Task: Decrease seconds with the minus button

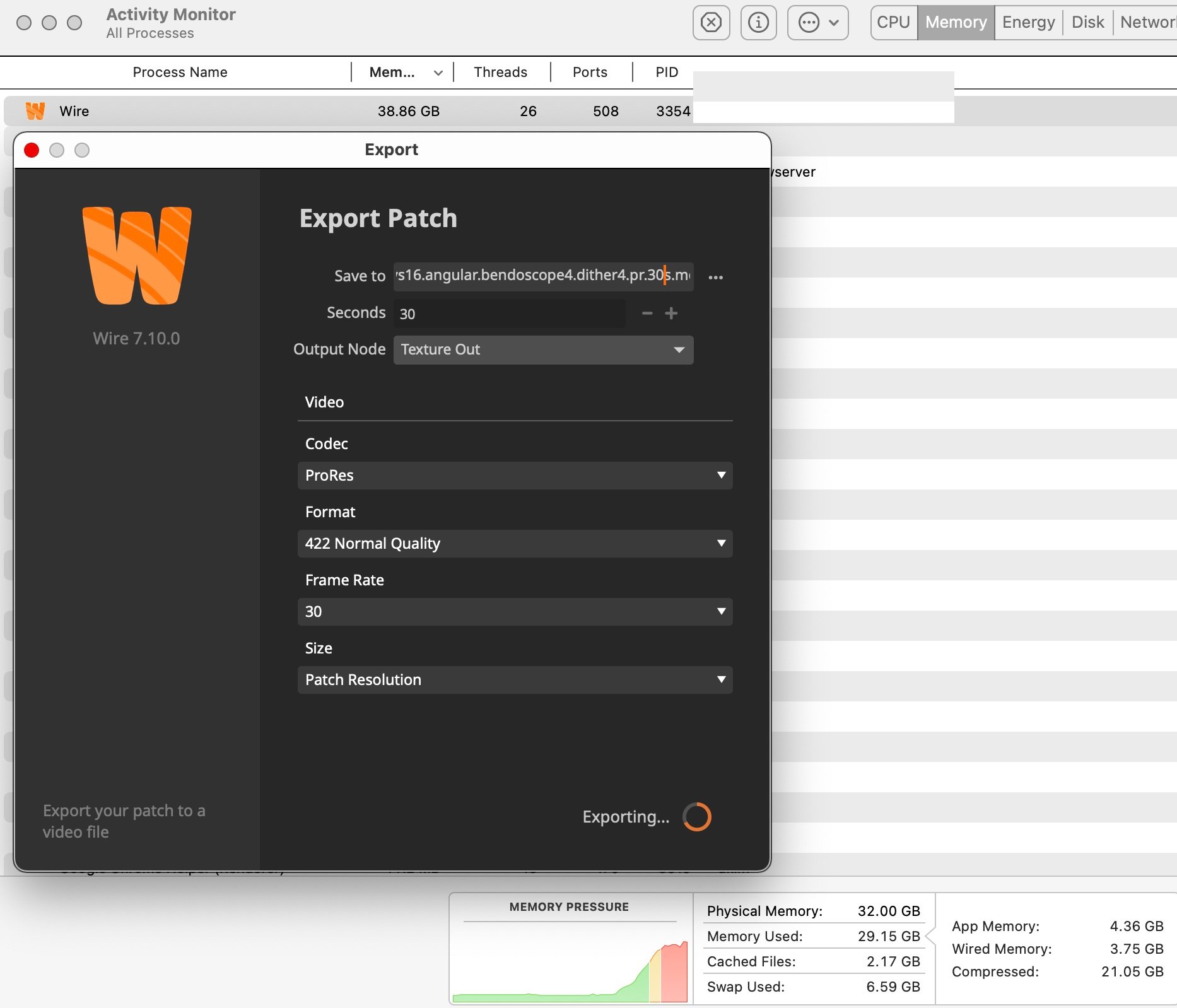Action: [x=647, y=314]
